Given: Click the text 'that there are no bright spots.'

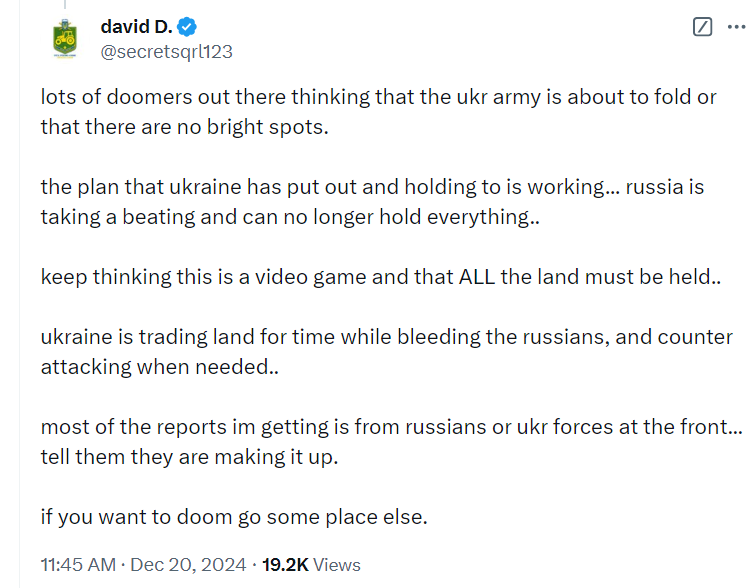Looking at the screenshot, I should (185, 127).
